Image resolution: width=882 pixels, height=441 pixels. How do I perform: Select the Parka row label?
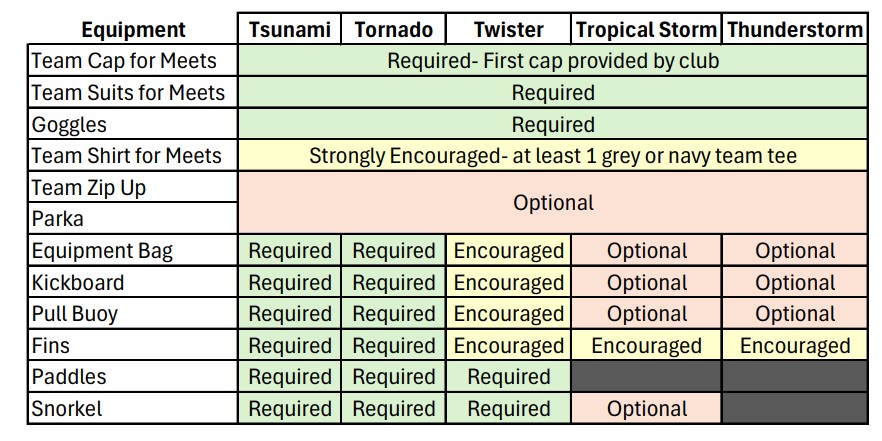[58, 218]
